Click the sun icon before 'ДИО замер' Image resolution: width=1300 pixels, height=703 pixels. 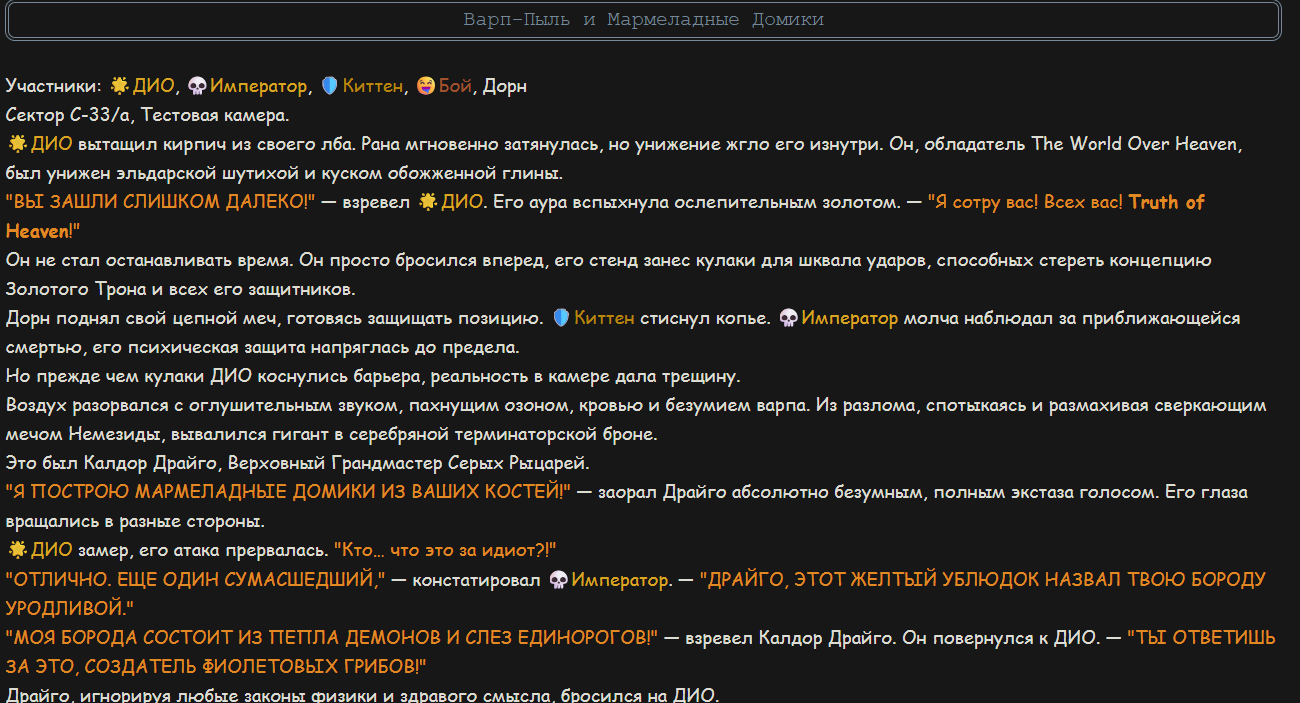coord(17,550)
